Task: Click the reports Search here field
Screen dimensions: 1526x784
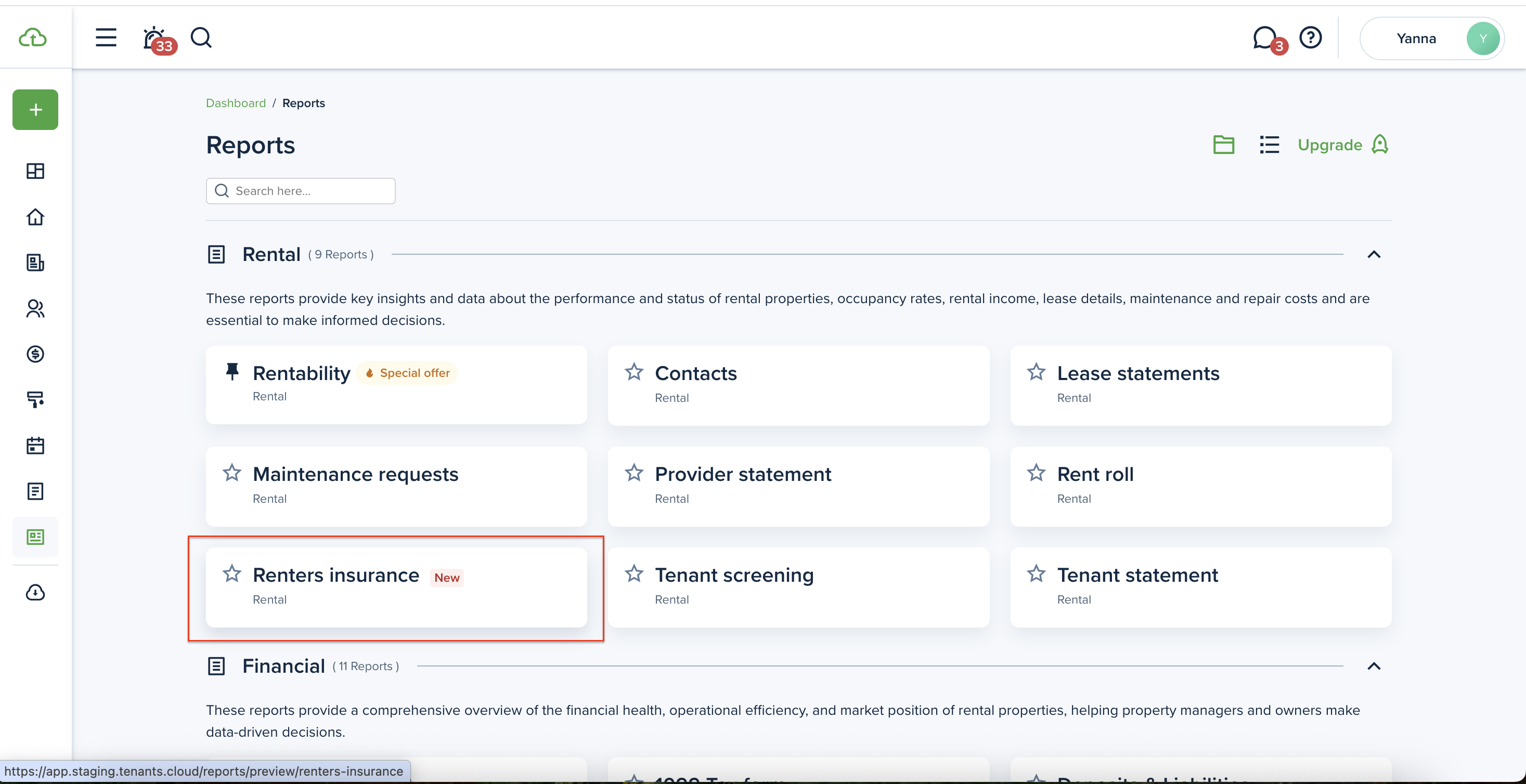Action: pyautogui.click(x=301, y=191)
